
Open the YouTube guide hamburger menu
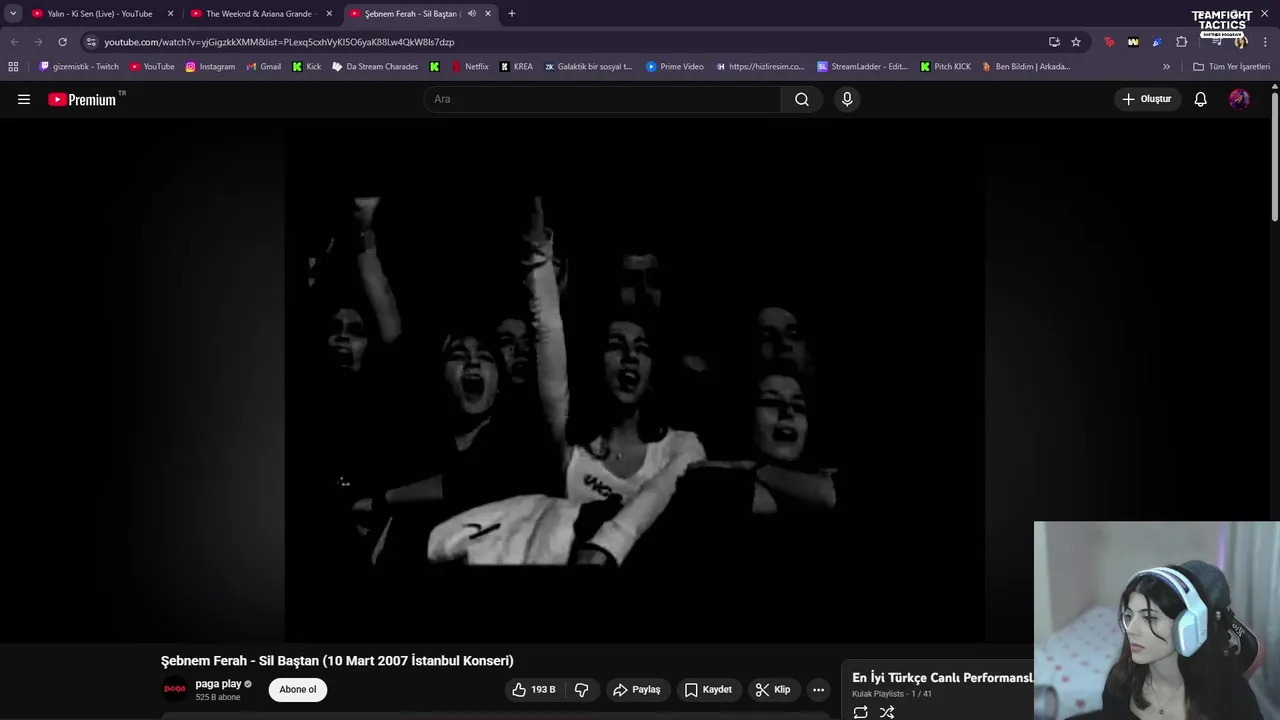[x=24, y=99]
